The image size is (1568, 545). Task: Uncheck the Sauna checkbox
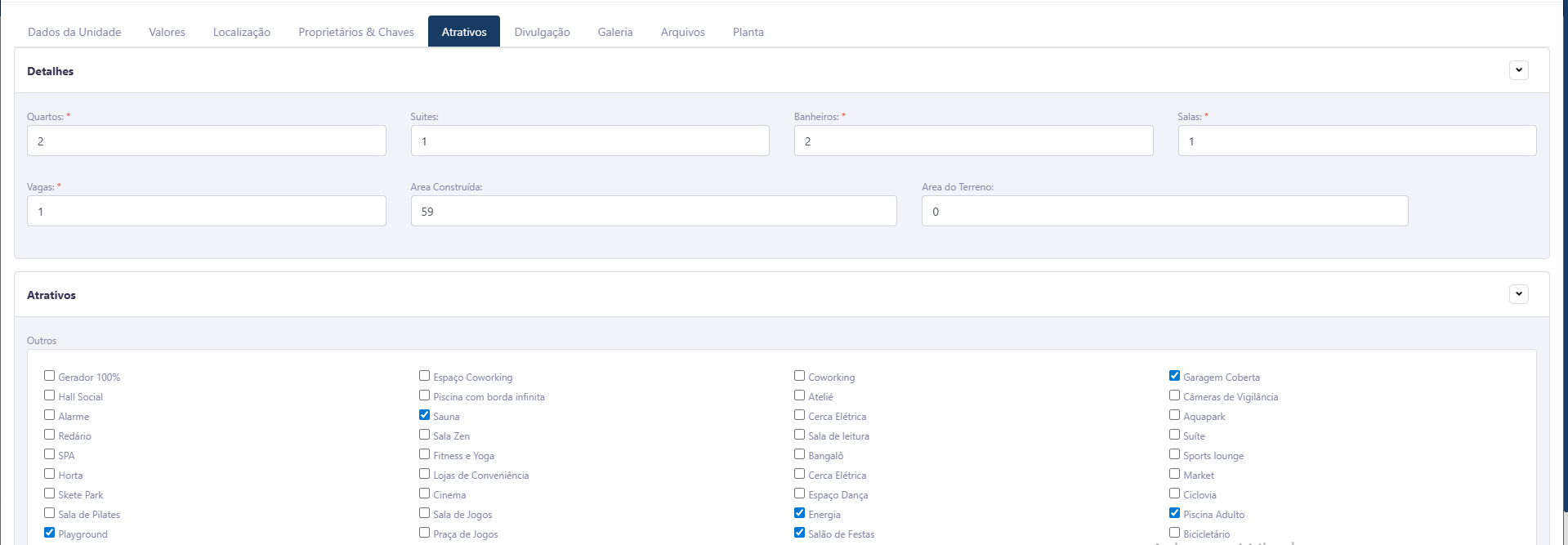click(424, 415)
